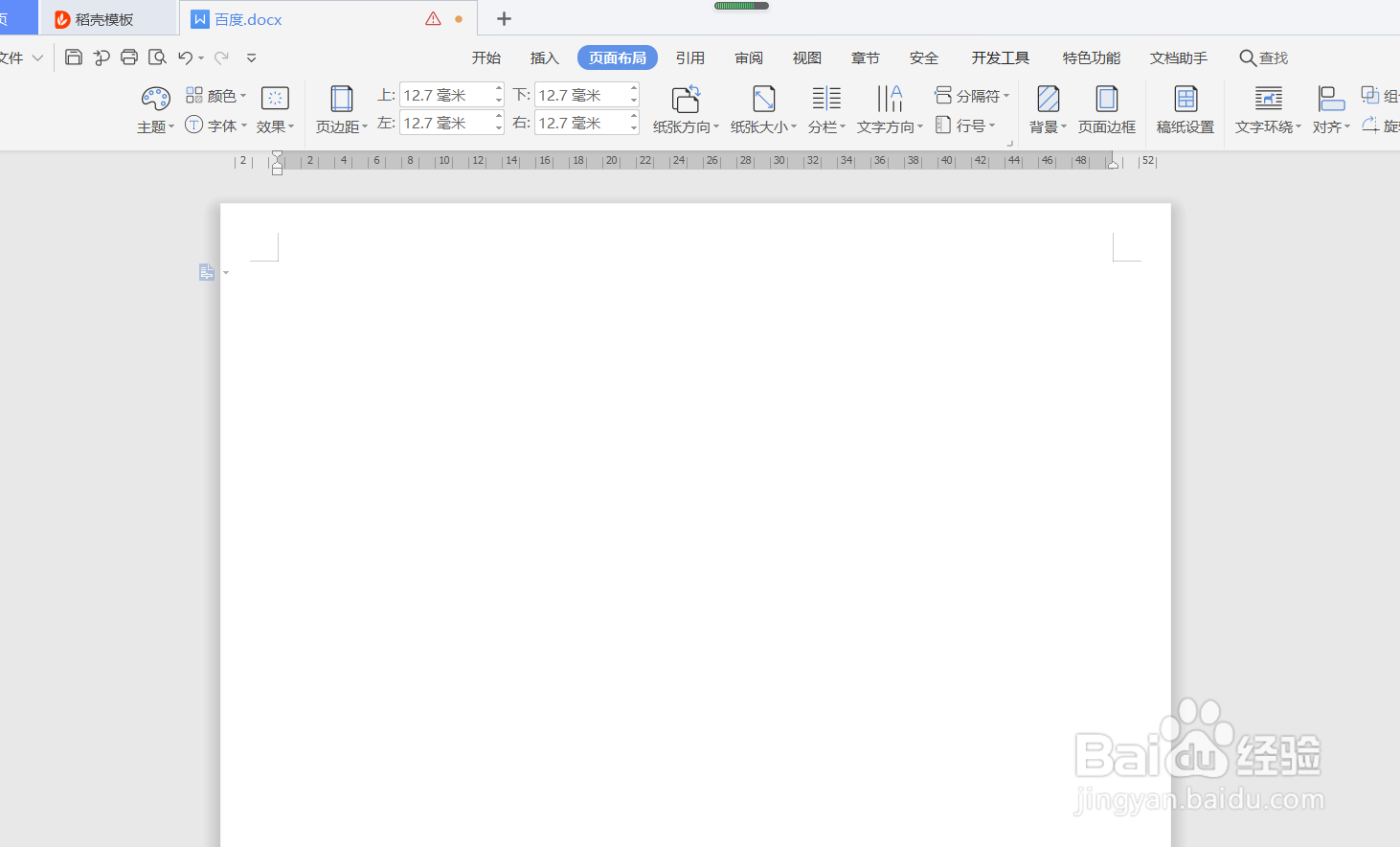Click the save-as/export icon next to Save
Screen dimensions: 1400x847
tap(102, 57)
